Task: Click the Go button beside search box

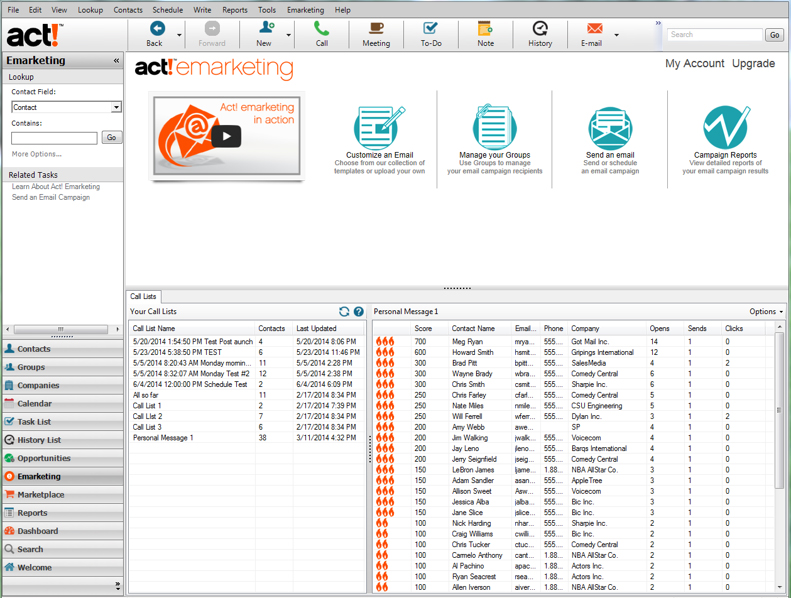Action: click(x=774, y=35)
